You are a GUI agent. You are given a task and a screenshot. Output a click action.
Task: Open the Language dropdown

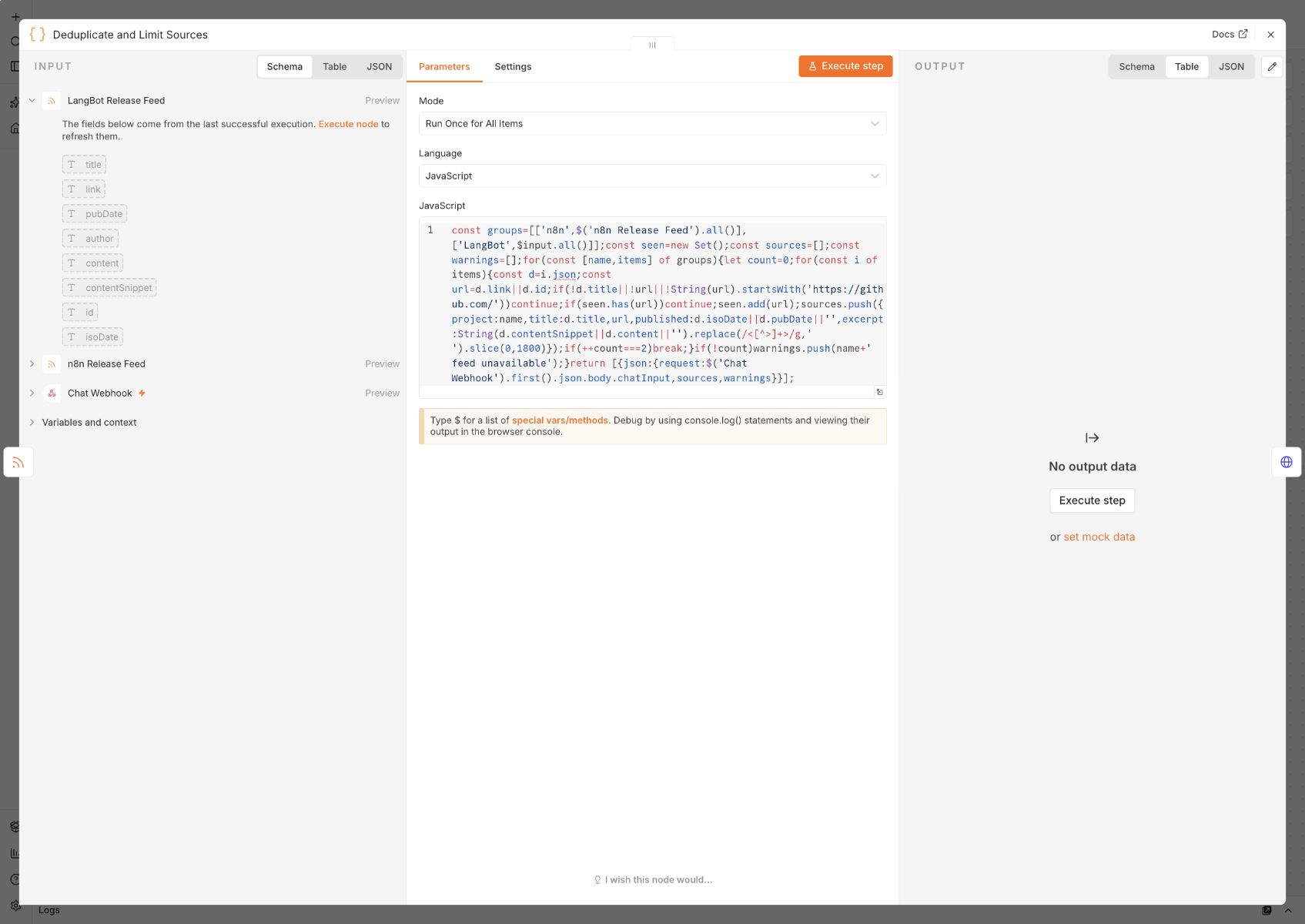[x=652, y=176]
